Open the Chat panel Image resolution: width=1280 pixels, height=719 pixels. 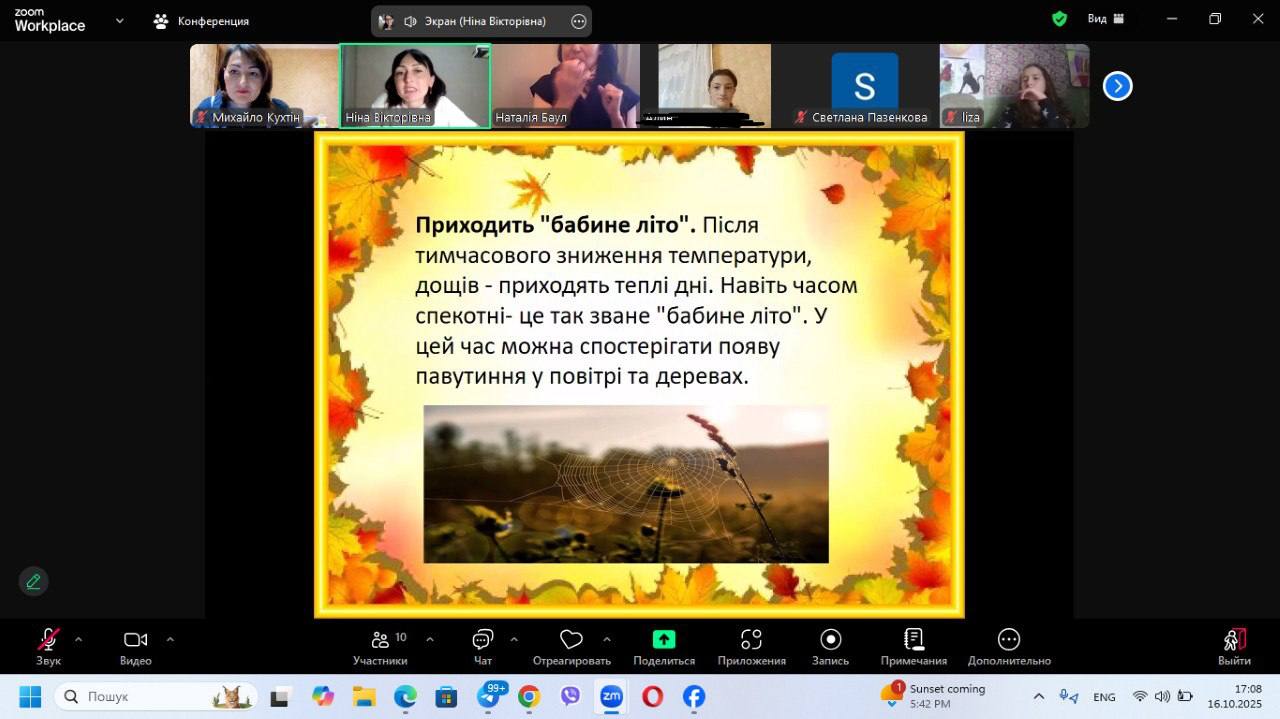point(483,640)
